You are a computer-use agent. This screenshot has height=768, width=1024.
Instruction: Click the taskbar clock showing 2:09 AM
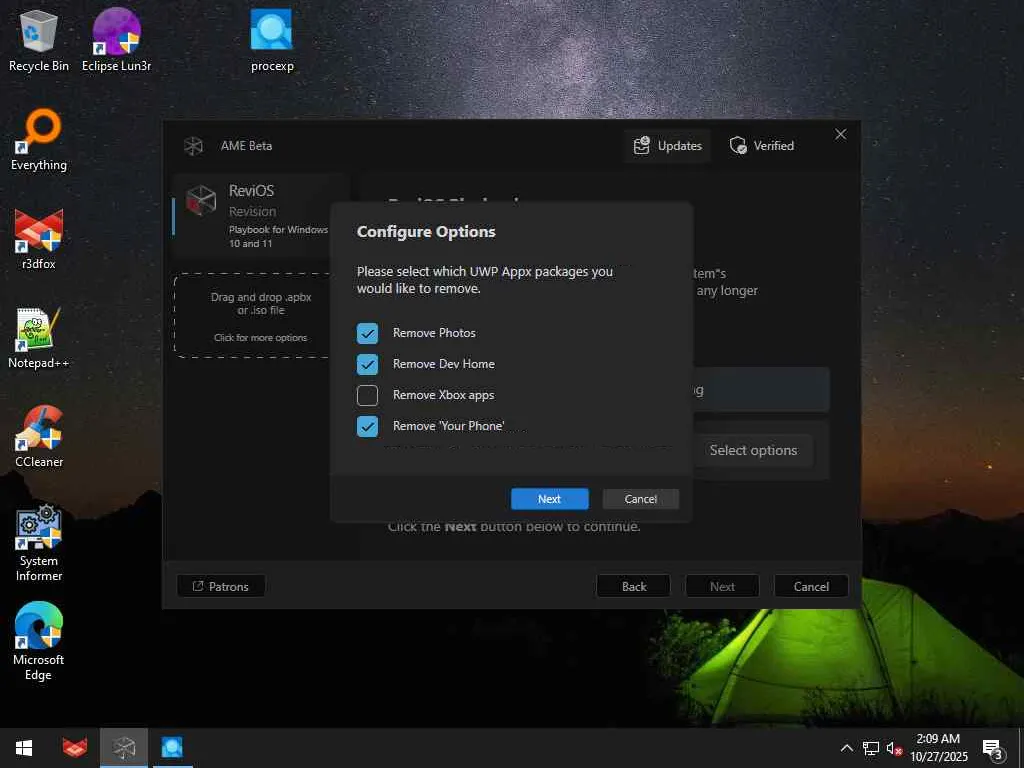(x=938, y=748)
